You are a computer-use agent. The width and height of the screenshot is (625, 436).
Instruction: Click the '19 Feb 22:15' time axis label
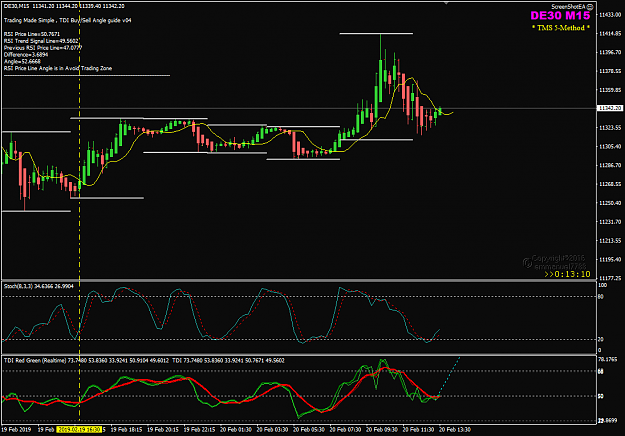pos(199,429)
